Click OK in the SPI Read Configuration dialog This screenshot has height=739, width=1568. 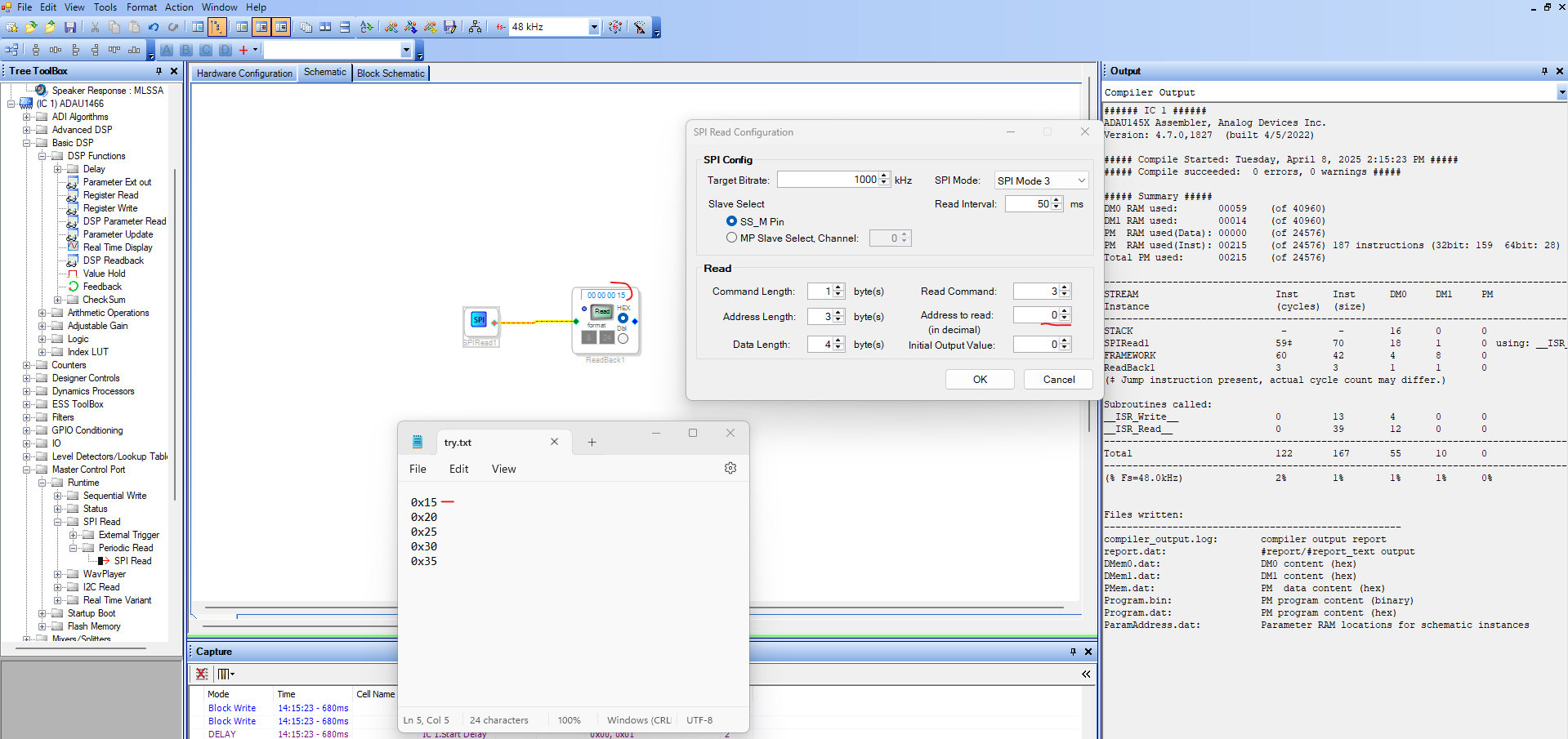[980, 380]
